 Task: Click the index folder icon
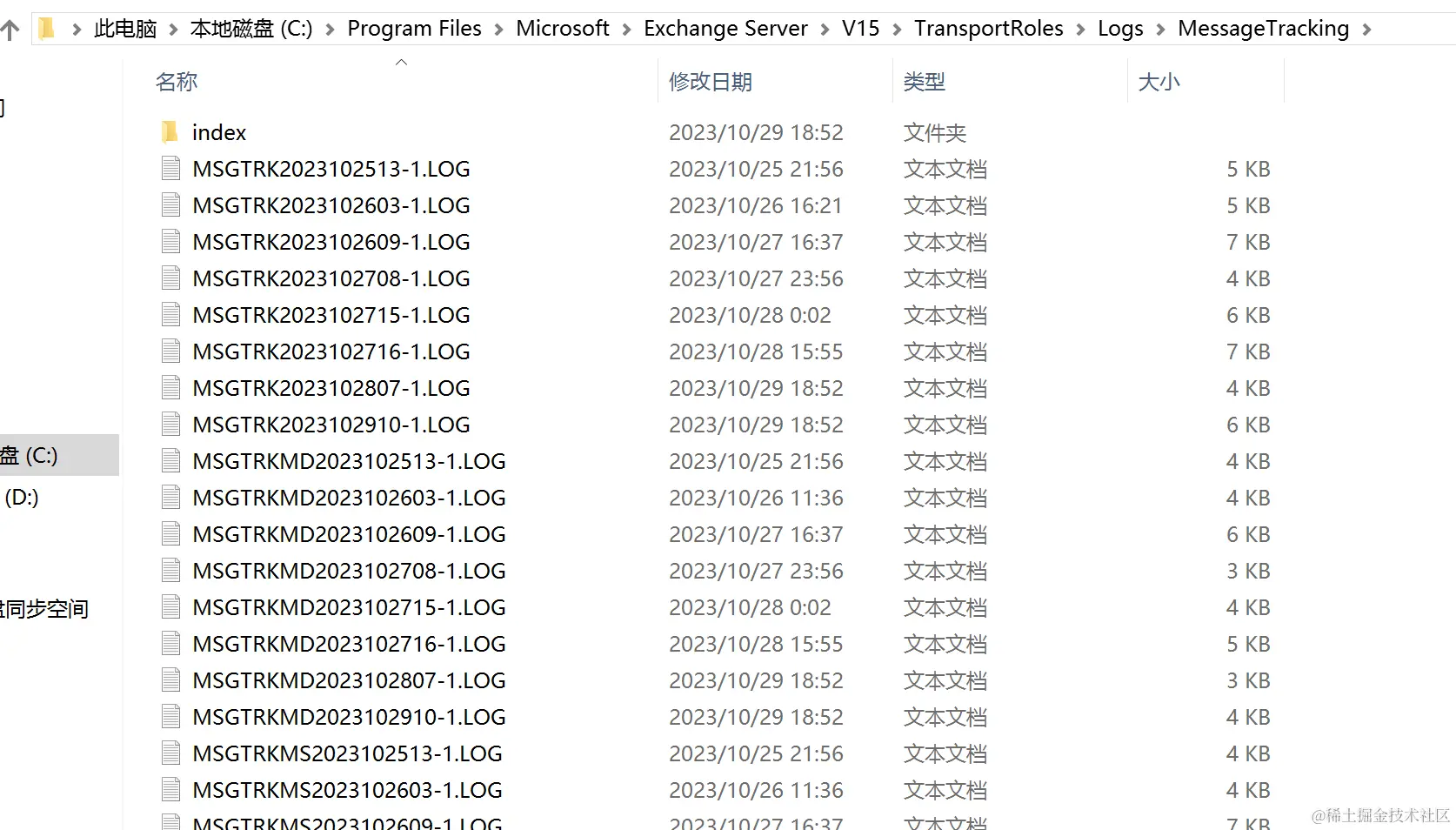click(x=170, y=132)
